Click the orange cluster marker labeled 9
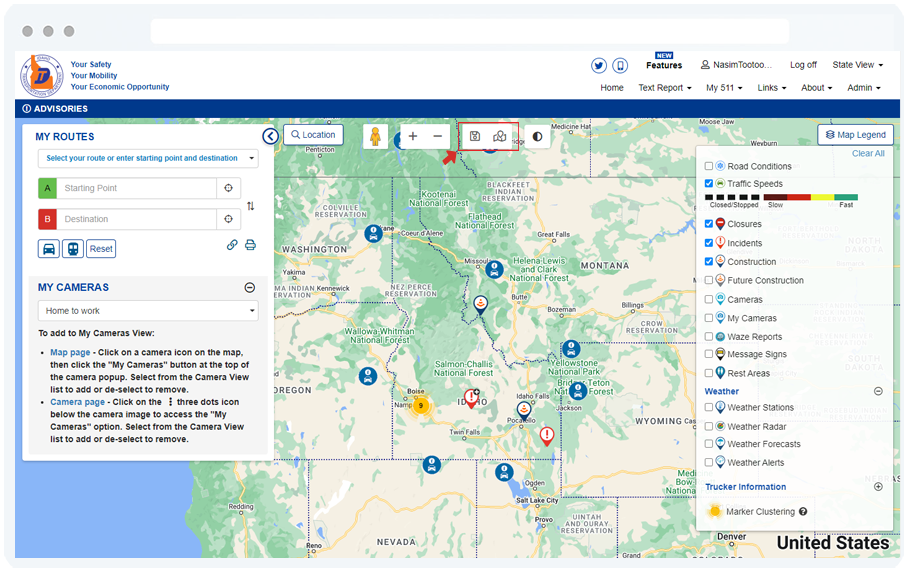This screenshot has width=908, height=581. [421, 405]
